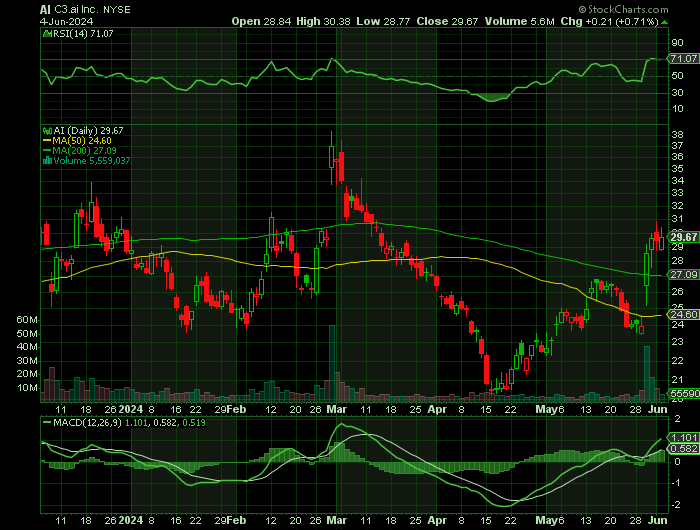Click the '4-Jun-2024' date label
This screenshot has height=530, width=700.
coord(67,21)
